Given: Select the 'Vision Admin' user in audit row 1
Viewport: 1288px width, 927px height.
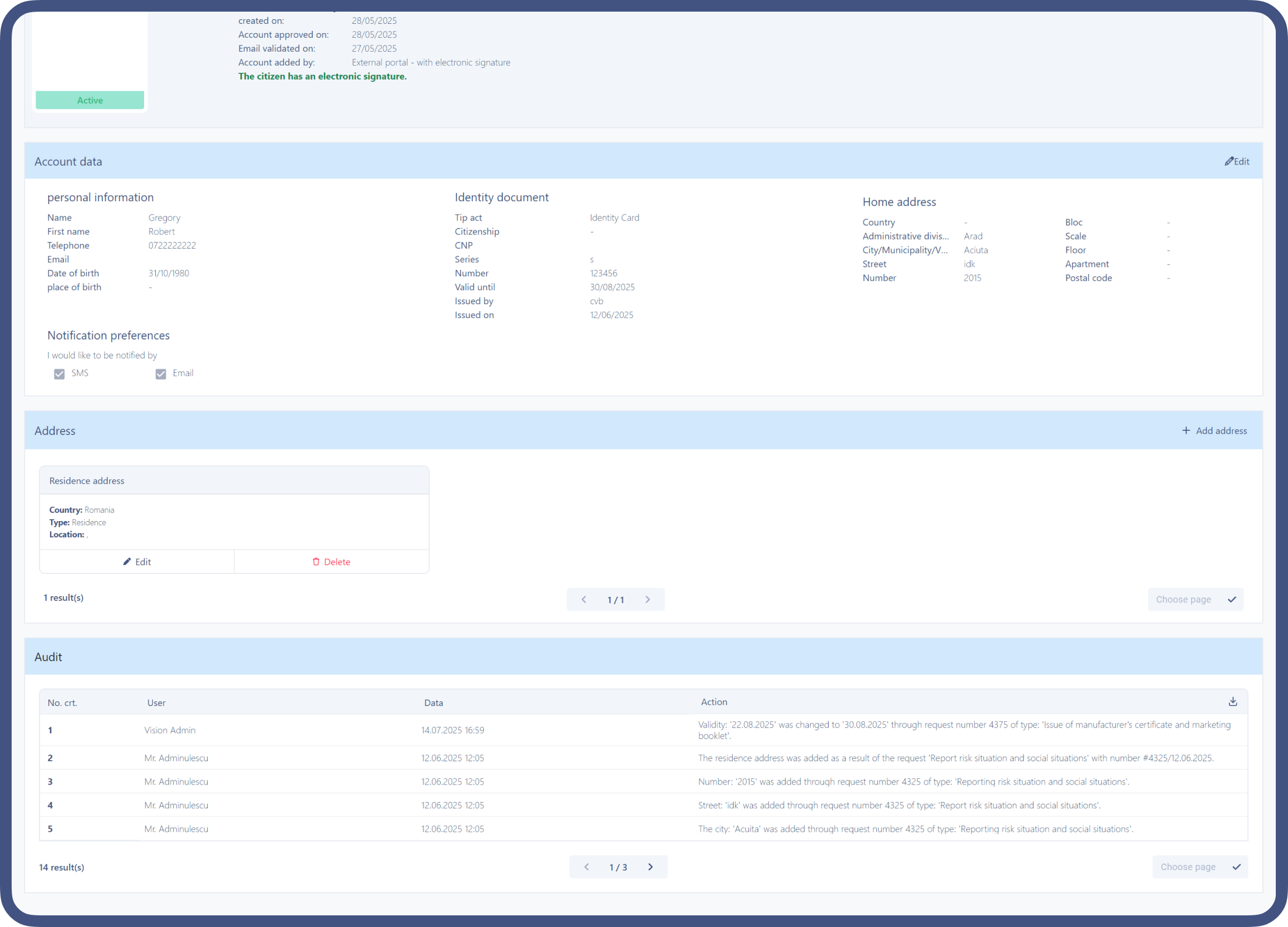Looking at the screenshot, I should click(x=170, y=730).
